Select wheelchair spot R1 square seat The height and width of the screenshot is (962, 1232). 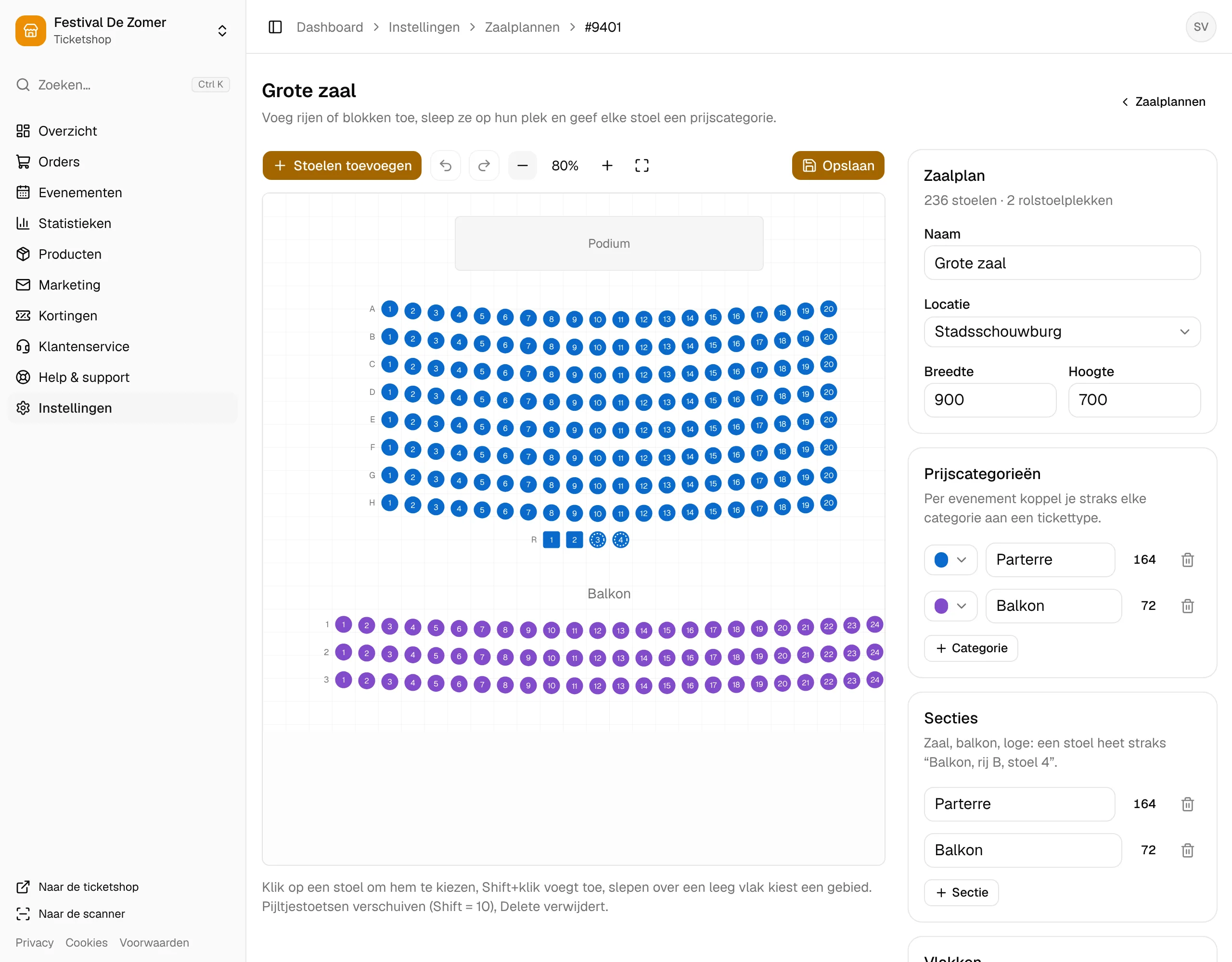point(551,540)
